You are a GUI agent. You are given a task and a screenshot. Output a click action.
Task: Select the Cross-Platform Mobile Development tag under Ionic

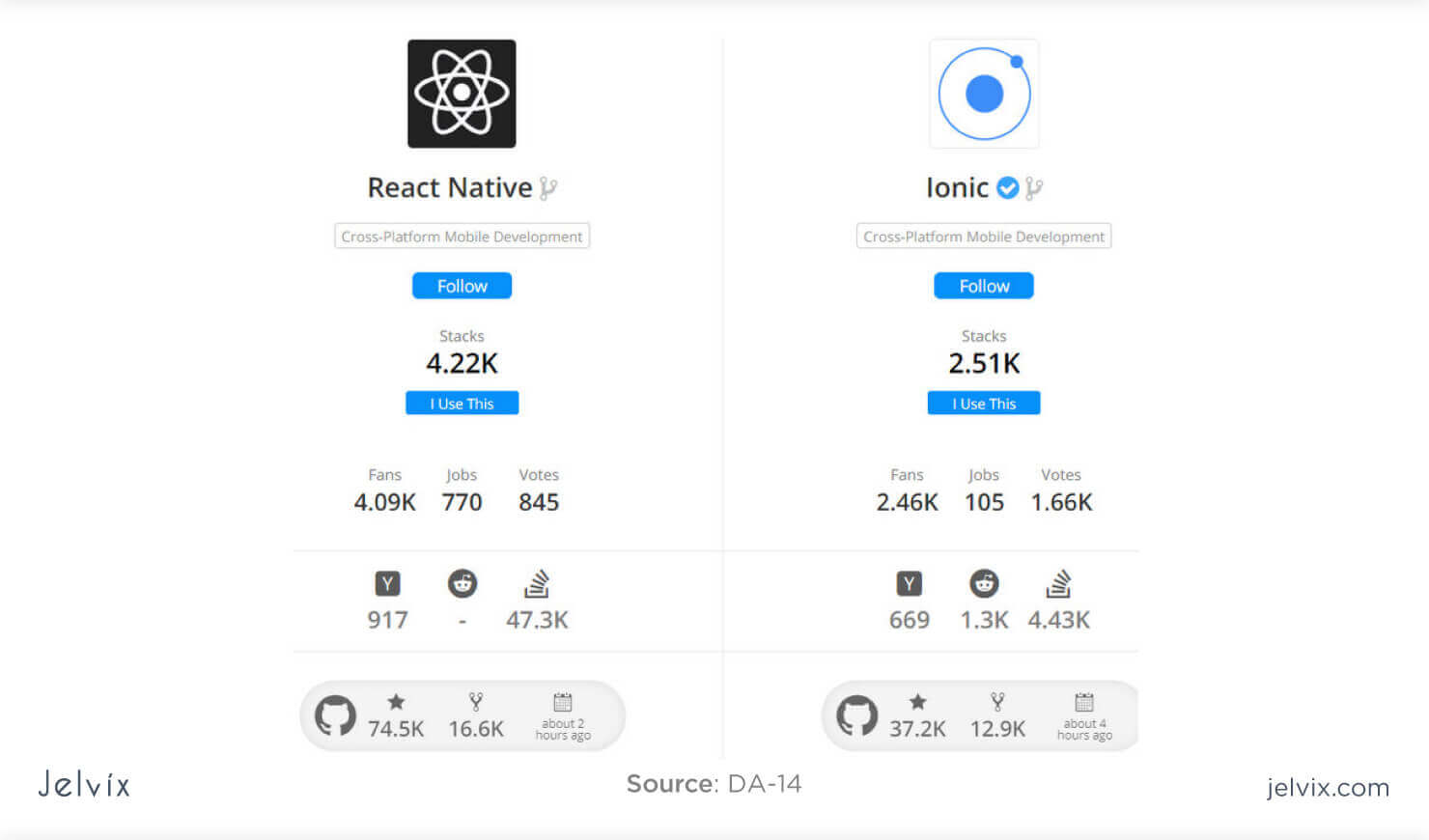[x=983, y=236]
